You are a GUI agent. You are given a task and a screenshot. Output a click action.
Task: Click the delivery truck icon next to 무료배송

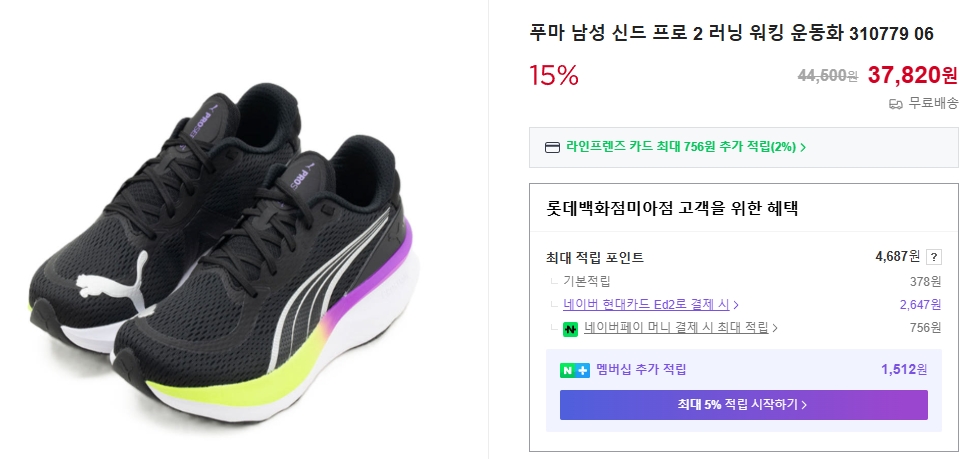click(x=896, y=103)
